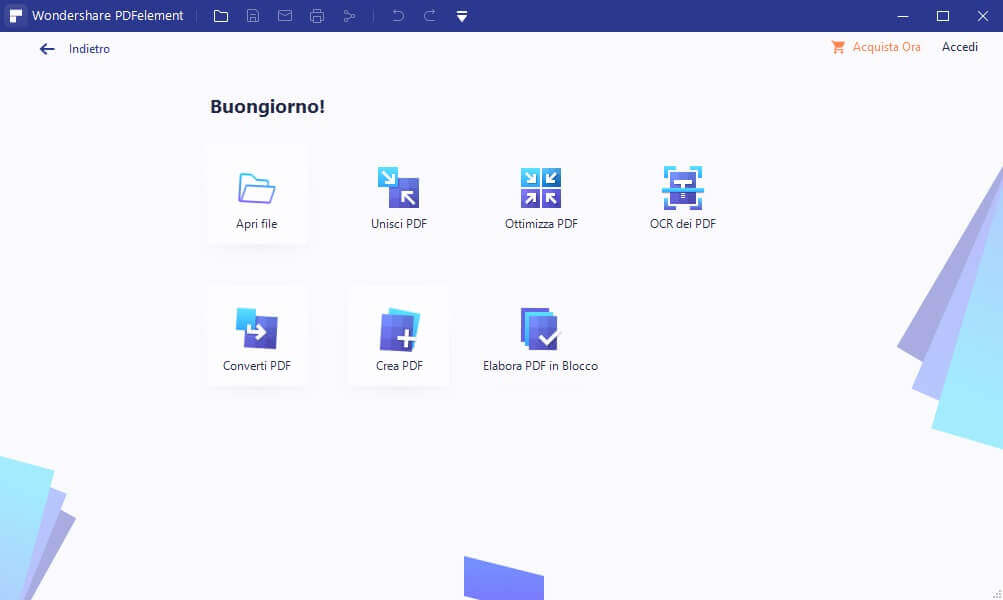
Task: Maximize the PDFelement window
Action: 942,16
